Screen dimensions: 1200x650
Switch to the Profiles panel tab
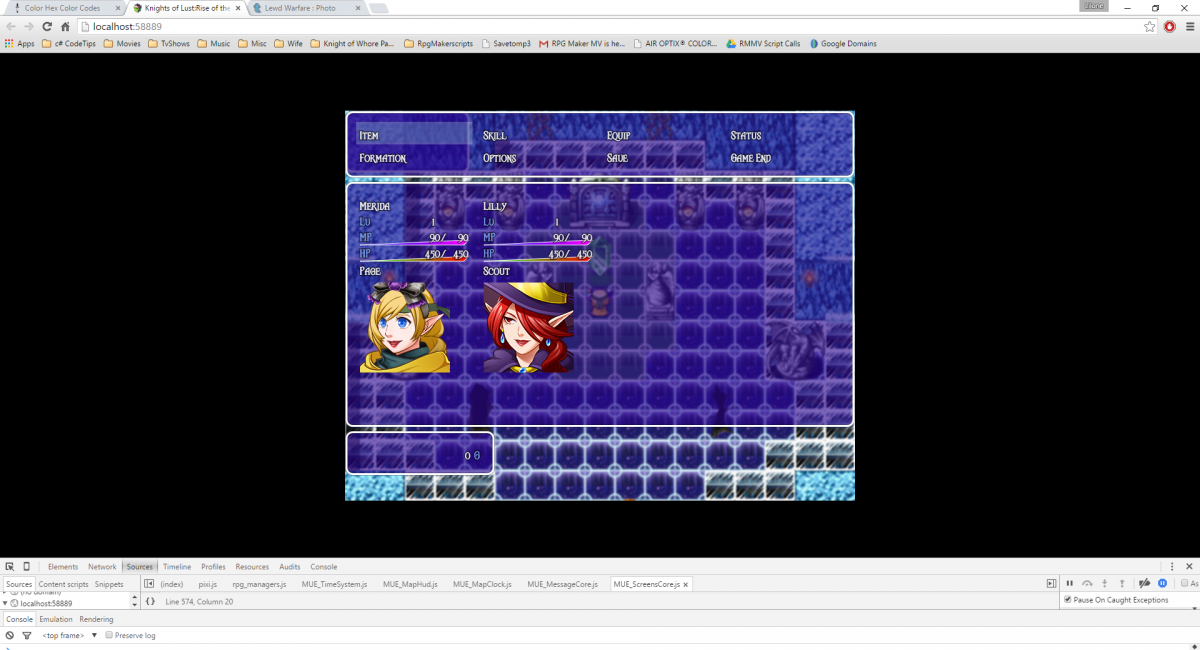pos(213,566)
